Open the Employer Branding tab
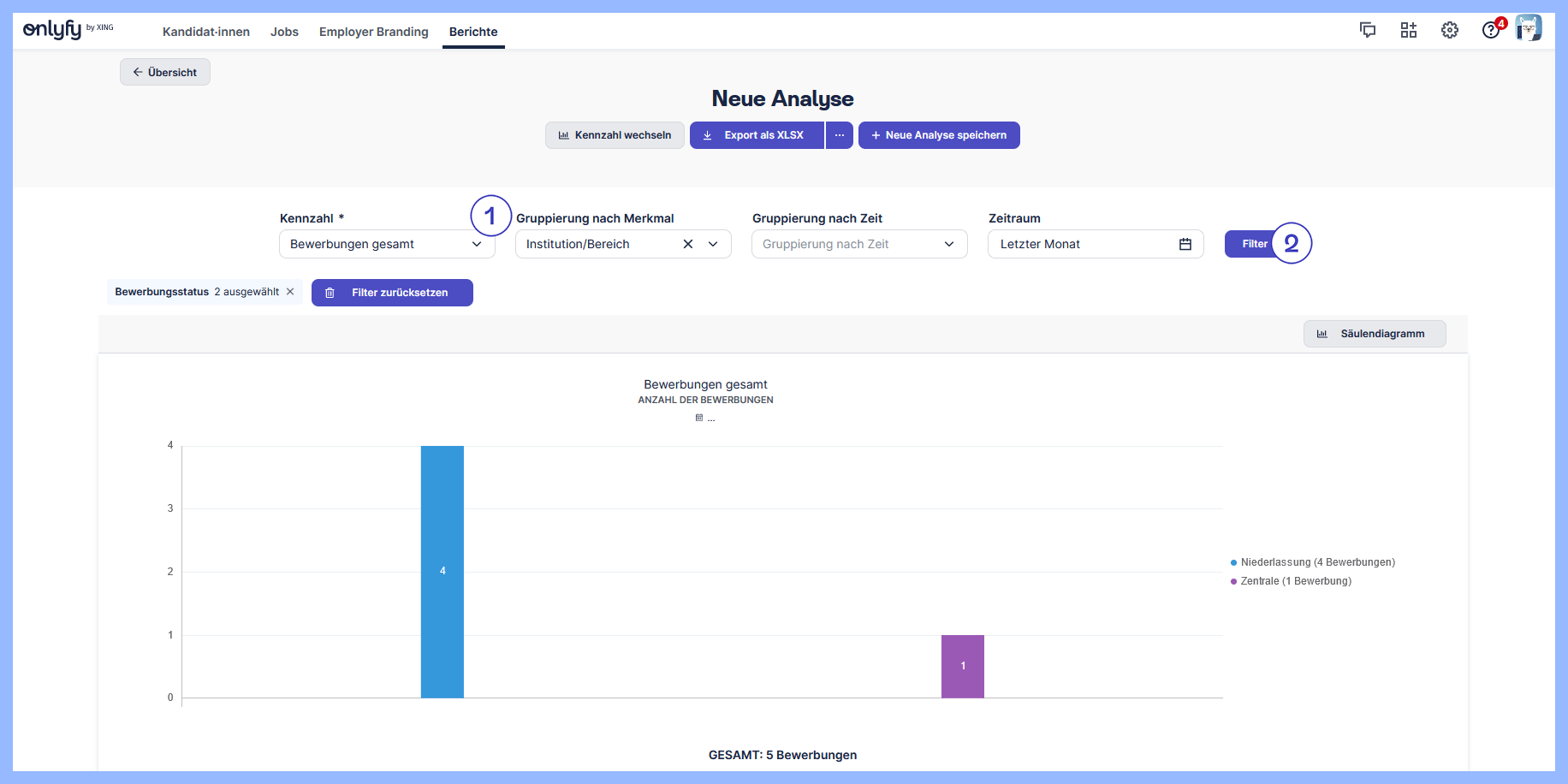Image resolution: width=1568 pixels, height=784 pixels. (373, 32)
